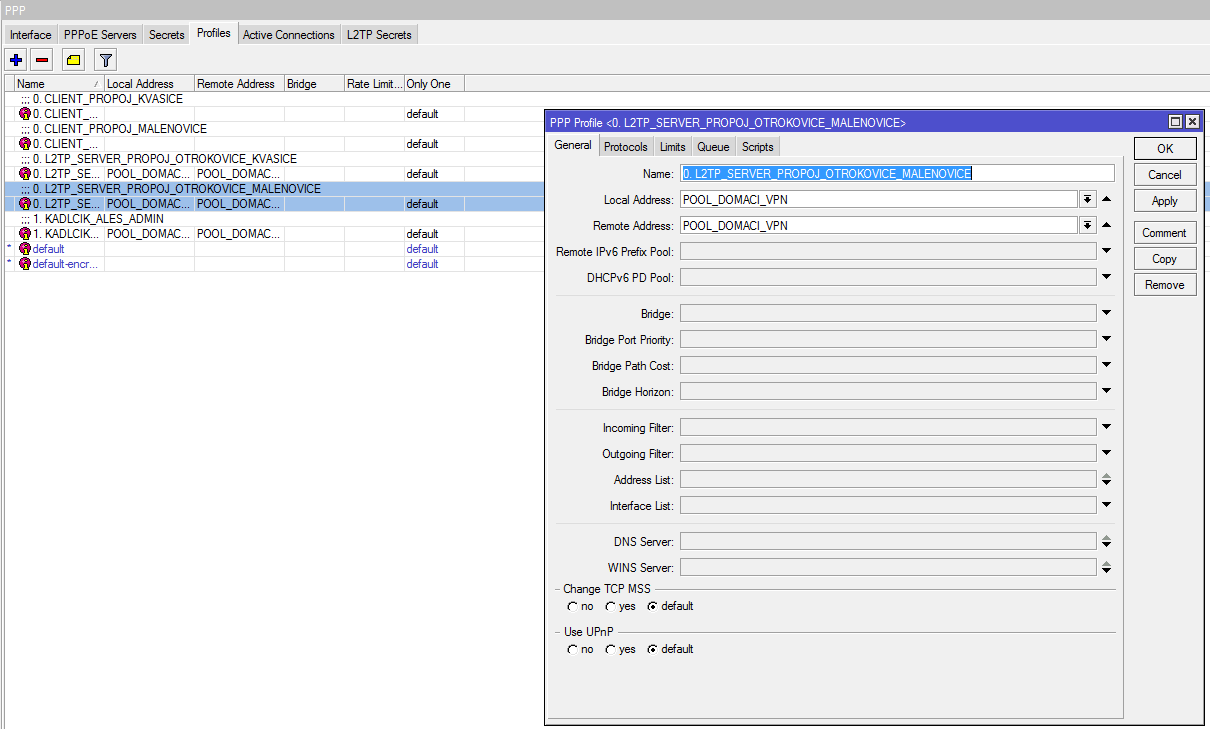The image size is (1210, 729).
Task: Click the yellow Comment toolbar icon
Action: click(73, 60)
